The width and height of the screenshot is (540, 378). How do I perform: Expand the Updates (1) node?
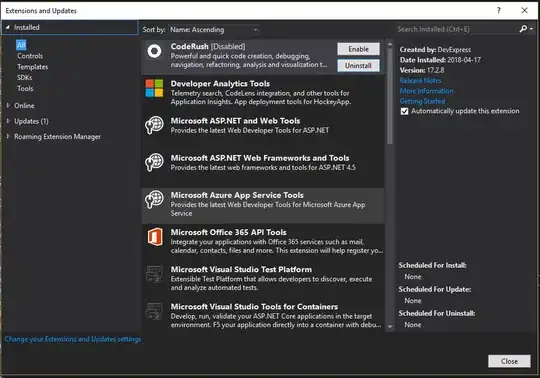point(8,121)
